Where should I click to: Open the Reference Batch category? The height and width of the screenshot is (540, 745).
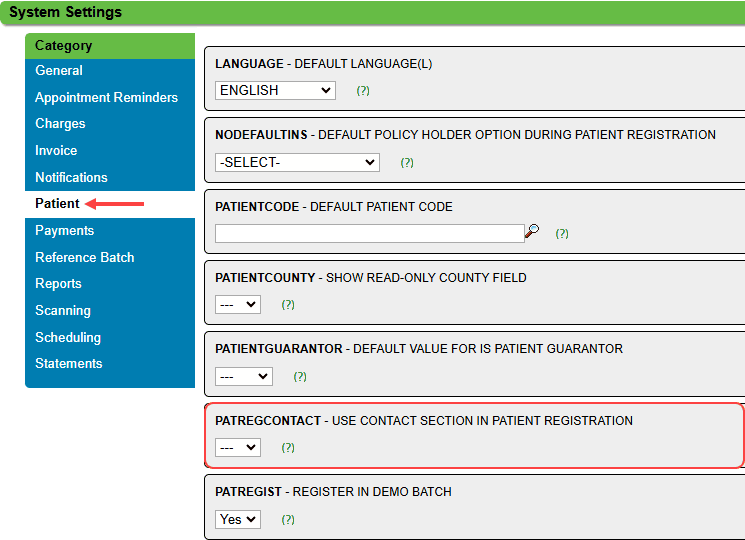coord(85,257)
